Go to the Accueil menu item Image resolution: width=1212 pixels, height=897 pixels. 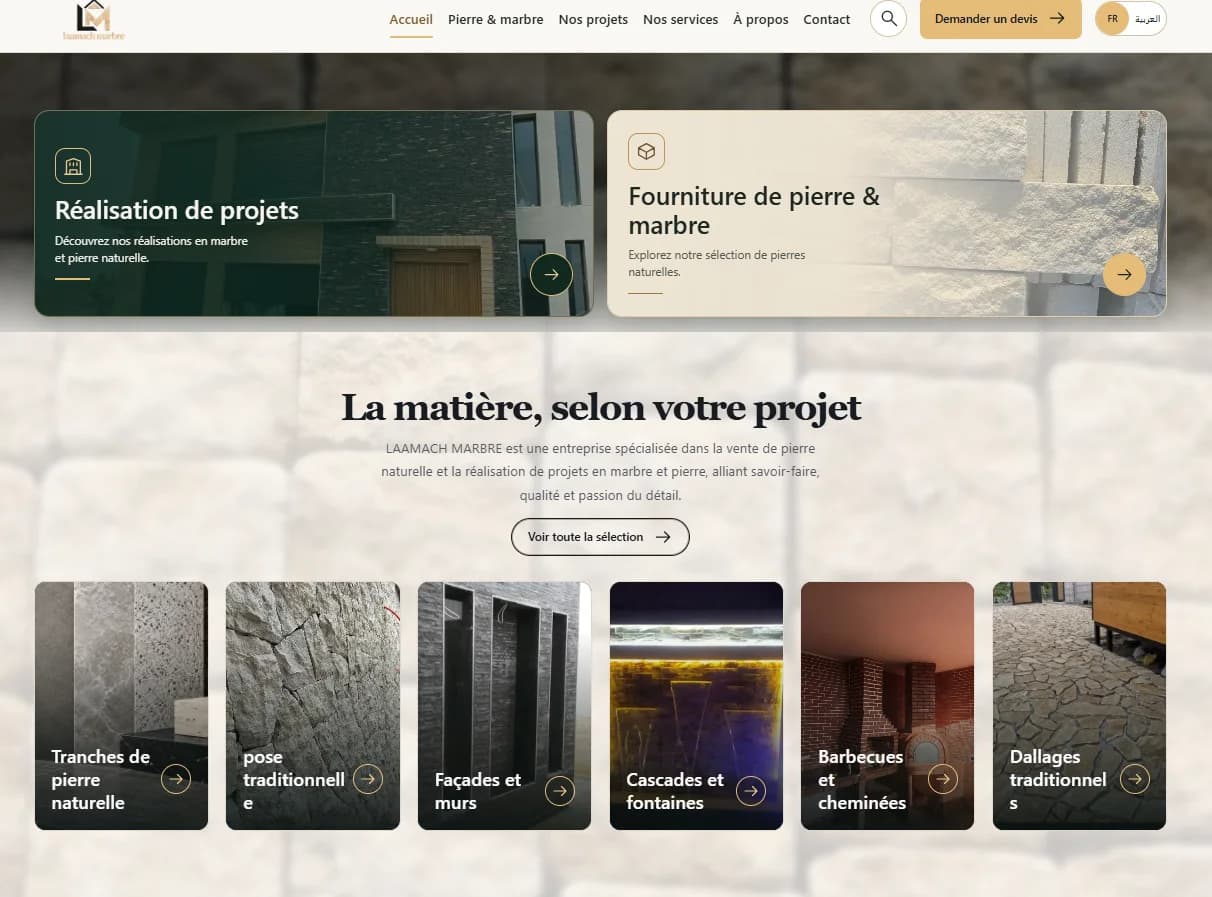(x=411, y=19)
